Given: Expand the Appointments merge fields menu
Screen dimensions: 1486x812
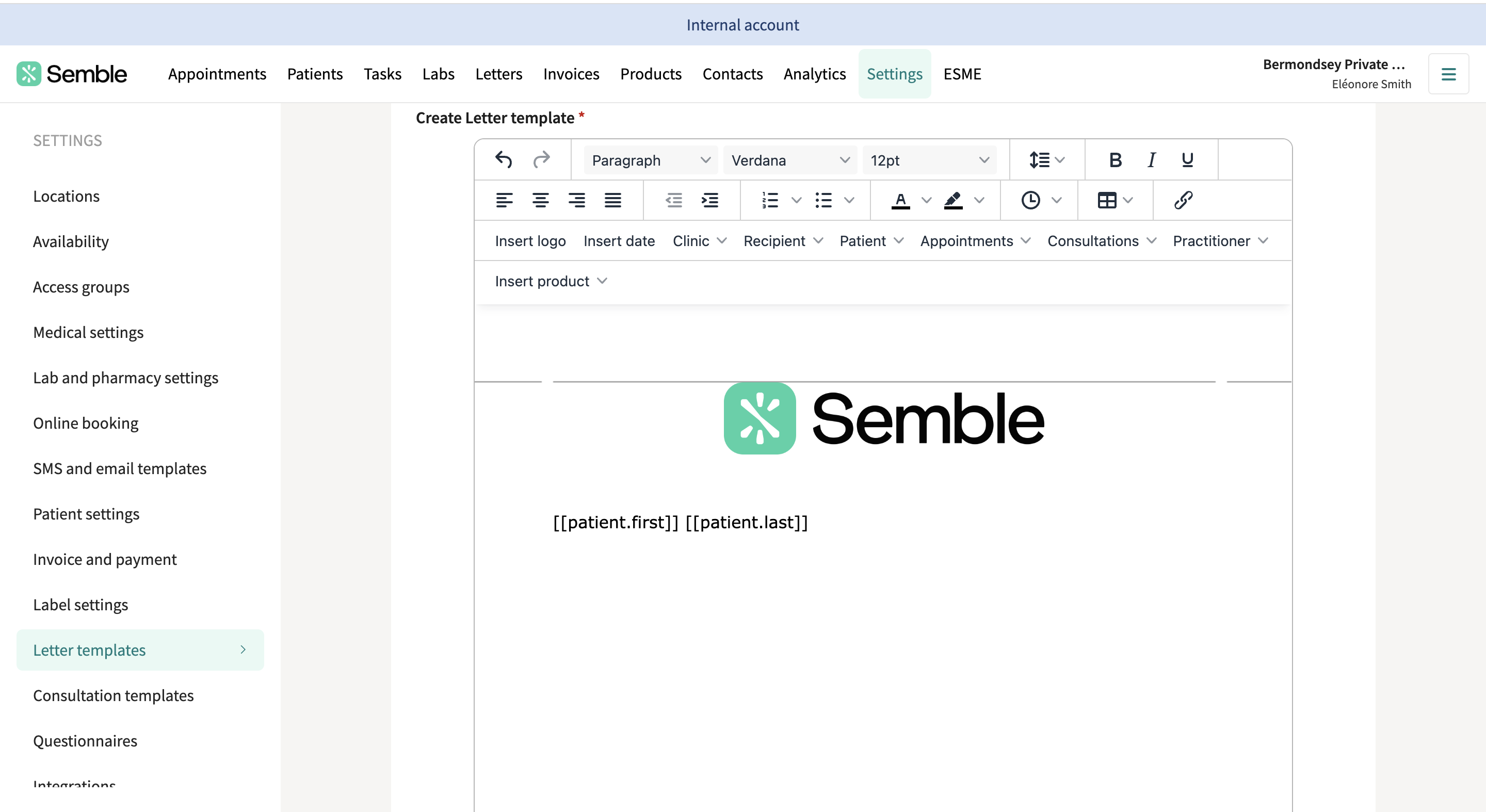Looking at the screenshot, I should pos(975,240).
